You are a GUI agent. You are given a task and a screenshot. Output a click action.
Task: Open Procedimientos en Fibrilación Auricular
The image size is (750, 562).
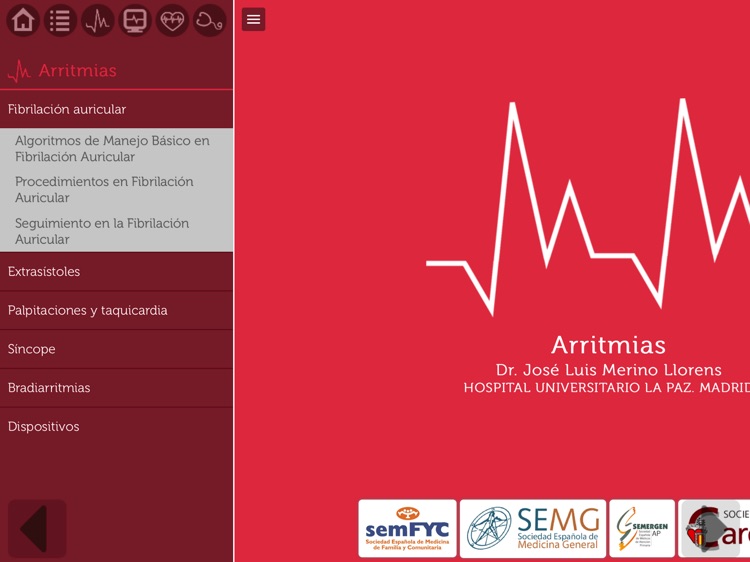(x=116, y=189)
